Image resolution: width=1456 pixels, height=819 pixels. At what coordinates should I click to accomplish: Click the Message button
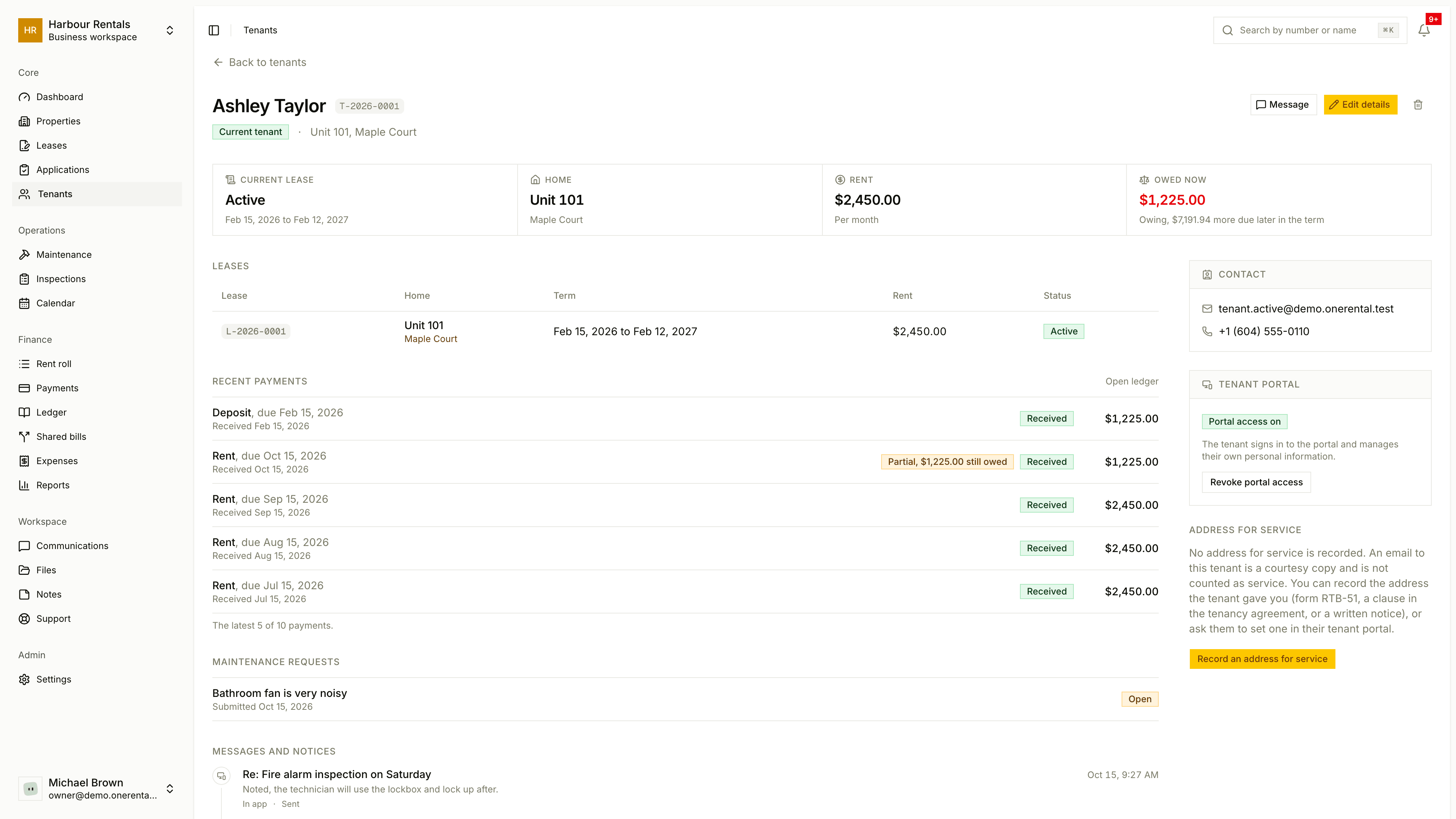[x=1283, y=105]
